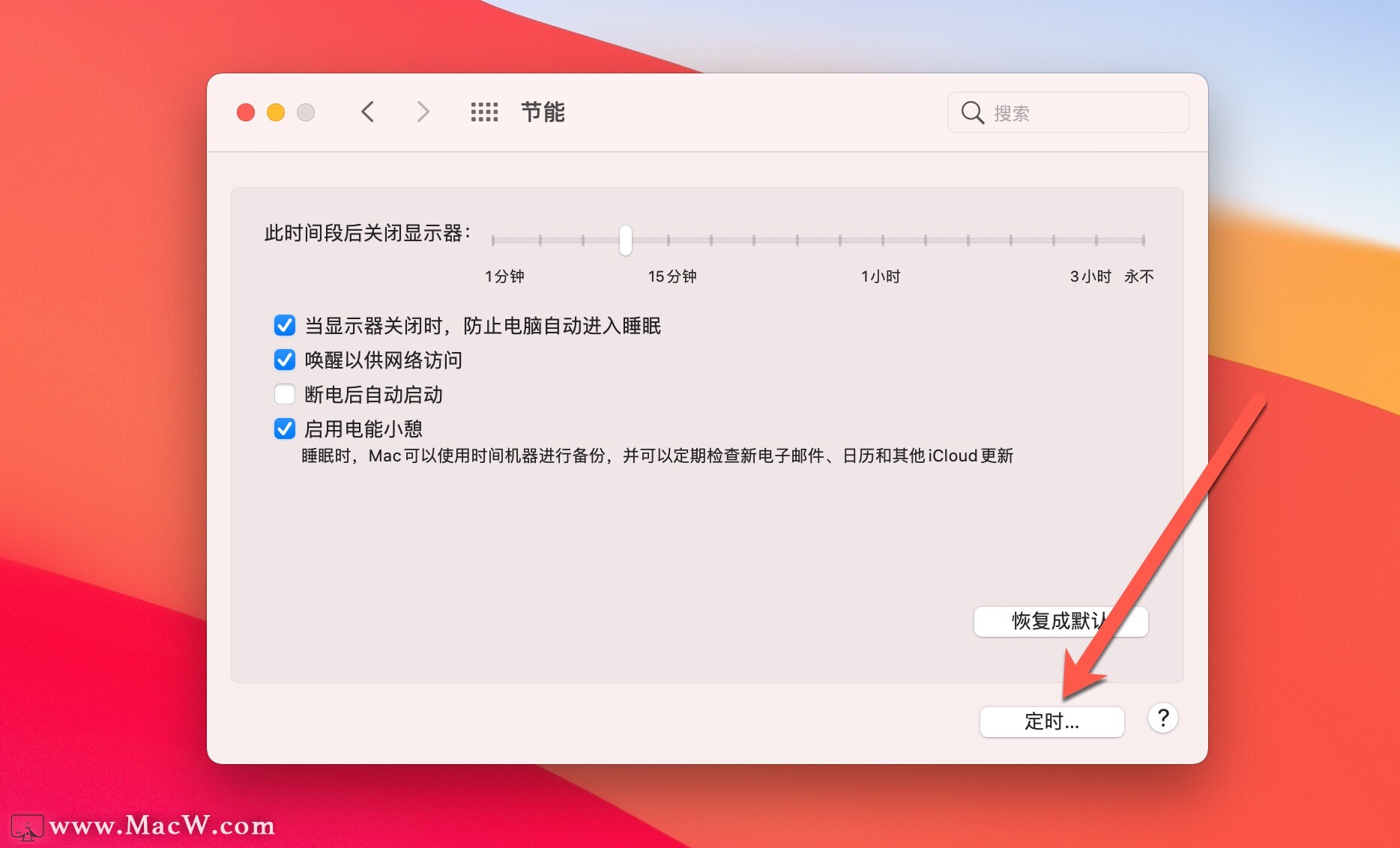The width and height of the screenshot is (1400, 848).
Task: Click 恢复成默认 restore defaults button
Action: (1060, 621)
